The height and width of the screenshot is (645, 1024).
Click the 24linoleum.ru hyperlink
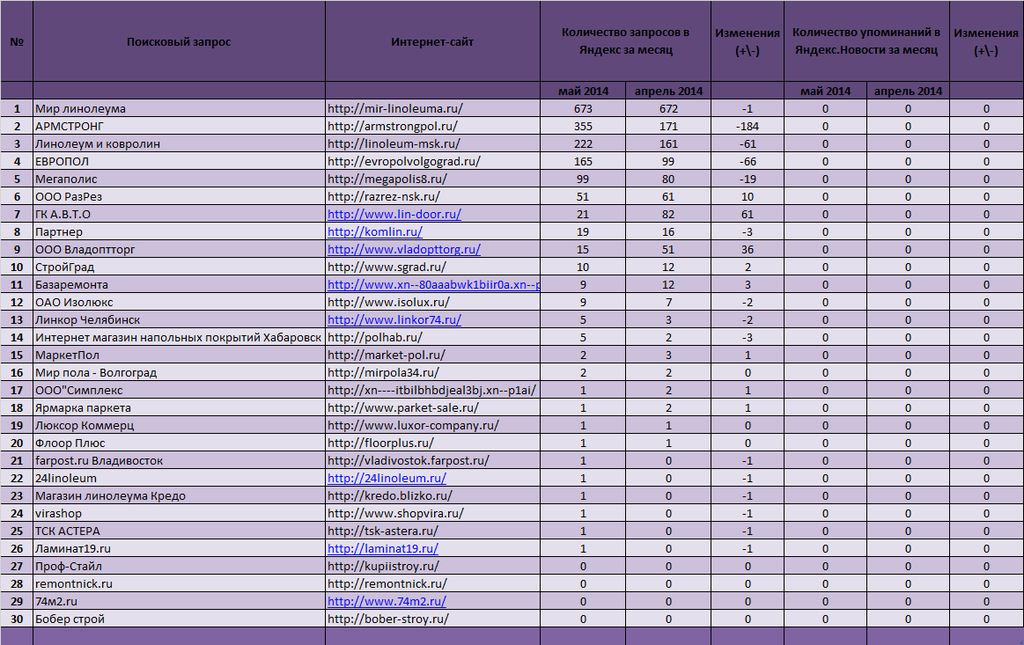pos(387,479)
